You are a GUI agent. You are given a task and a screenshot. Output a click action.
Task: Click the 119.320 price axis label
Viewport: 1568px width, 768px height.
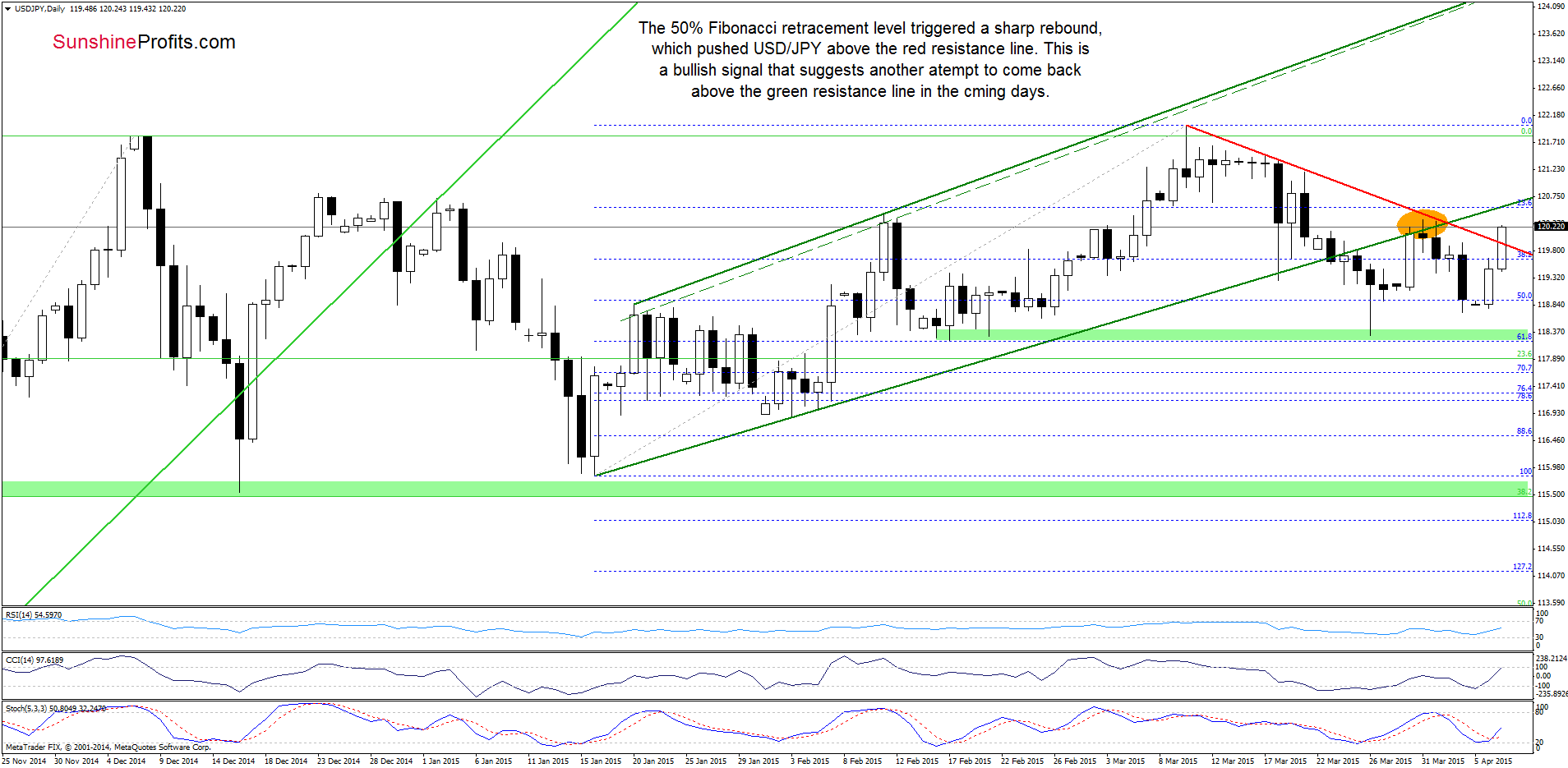1551,278
